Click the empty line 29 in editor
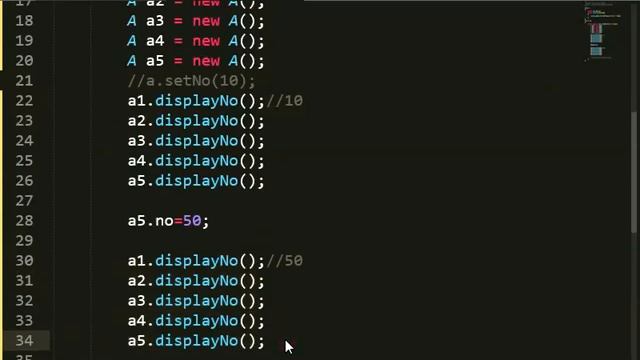Screen dimensions: 640x360 pyautogui.click(x=318, y=240)
